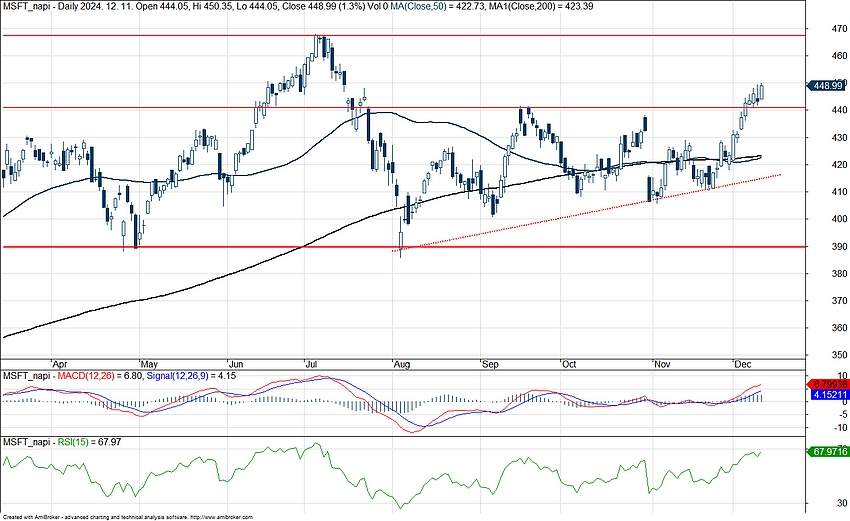Click the 430 price axis label
The height and width of the screenshot is (521, 850).
pos(840,137)
